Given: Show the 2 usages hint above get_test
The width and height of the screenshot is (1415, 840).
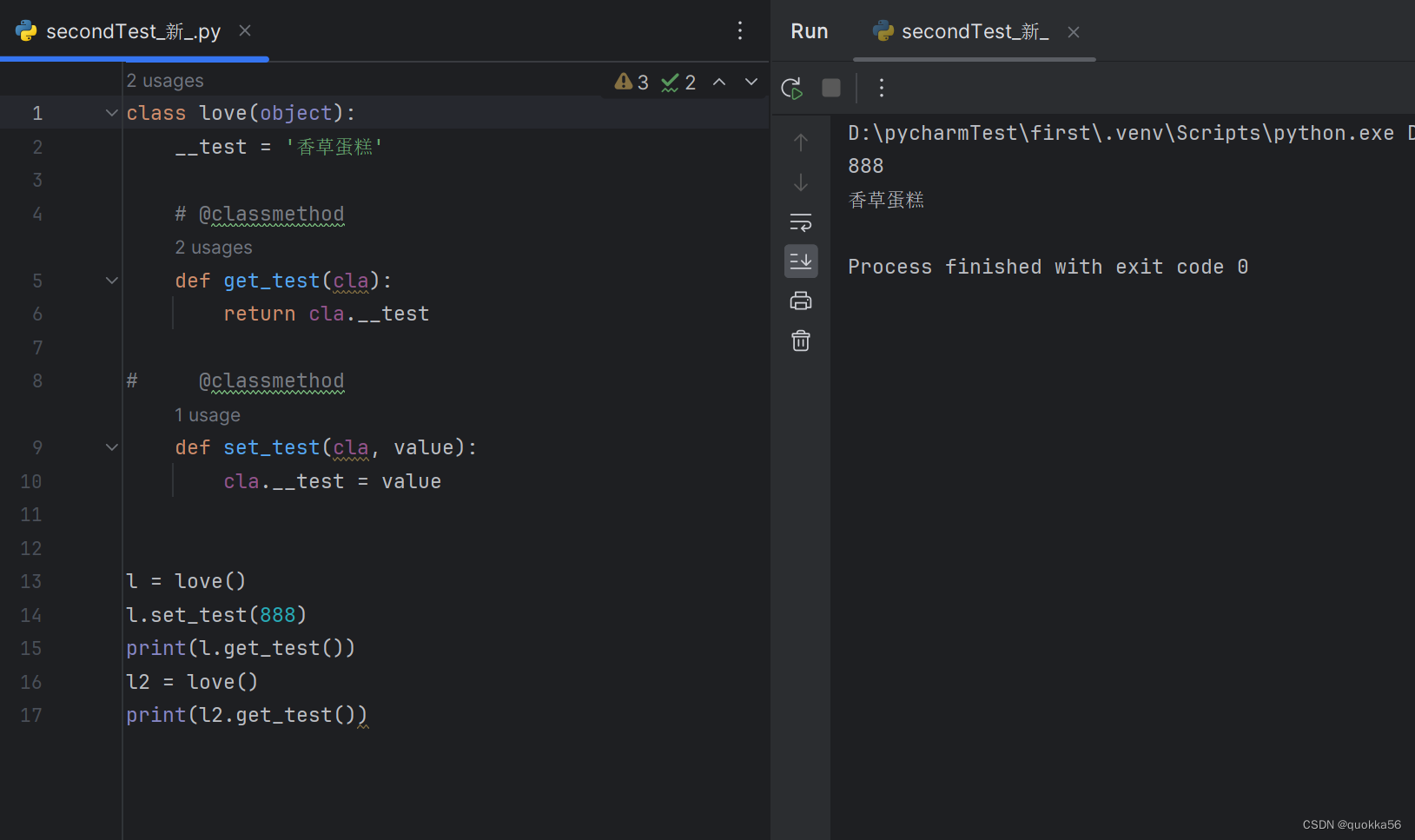Looking at the screenshot, I should (x=214, y=248).
